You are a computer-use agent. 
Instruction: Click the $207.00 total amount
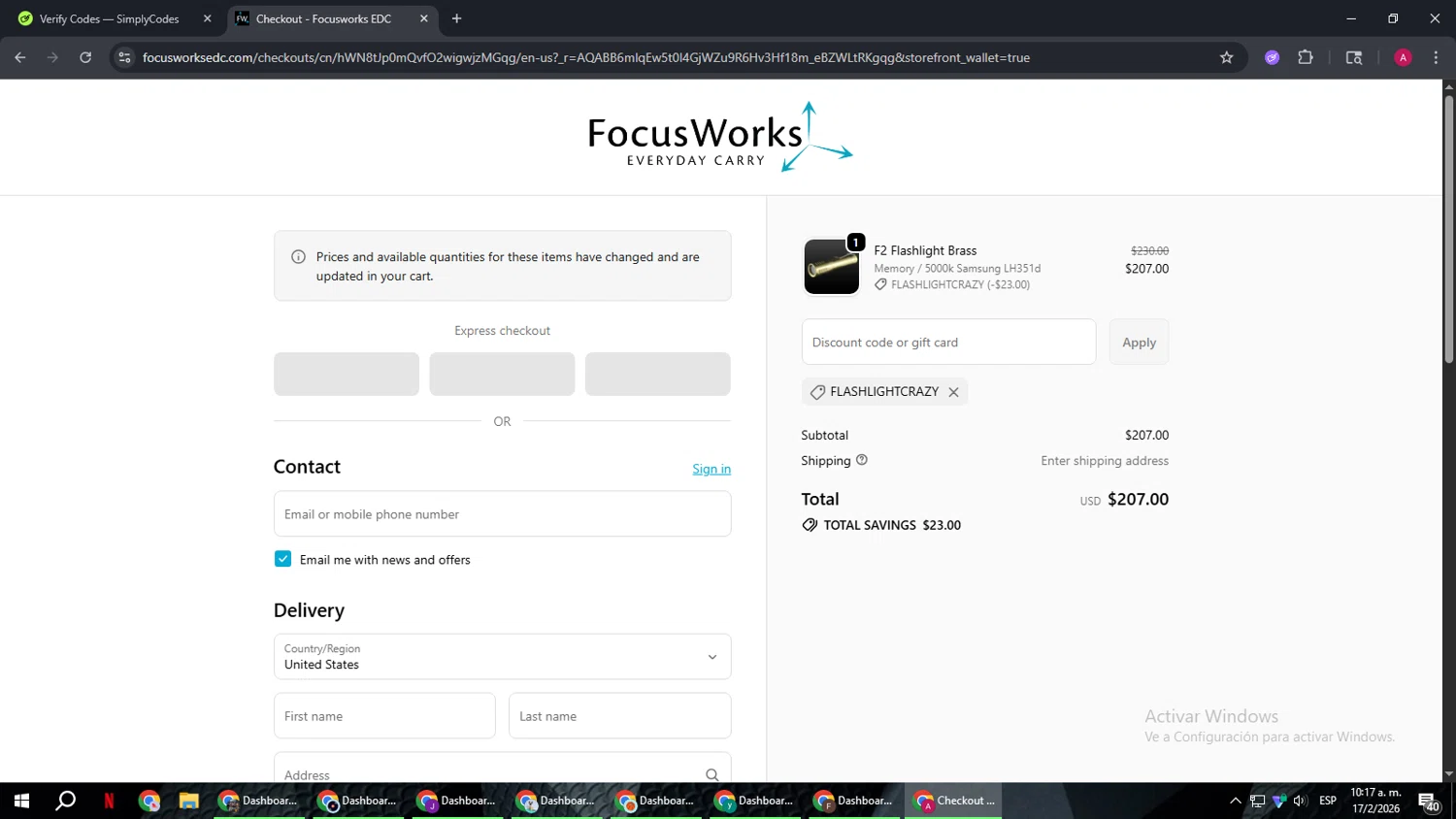coord(1138,499)
